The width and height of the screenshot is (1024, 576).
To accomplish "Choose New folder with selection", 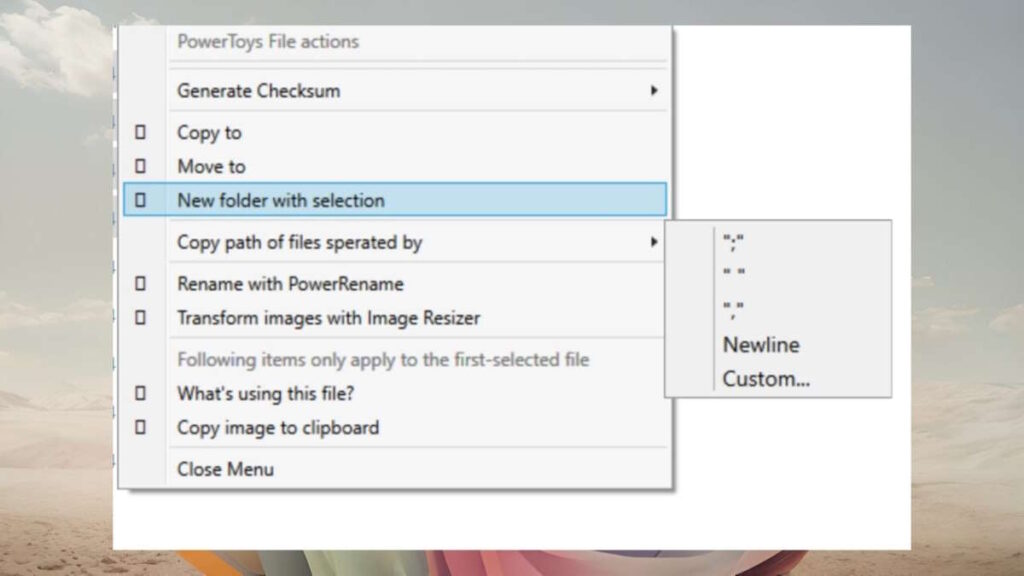I will (x=394, y=200).
